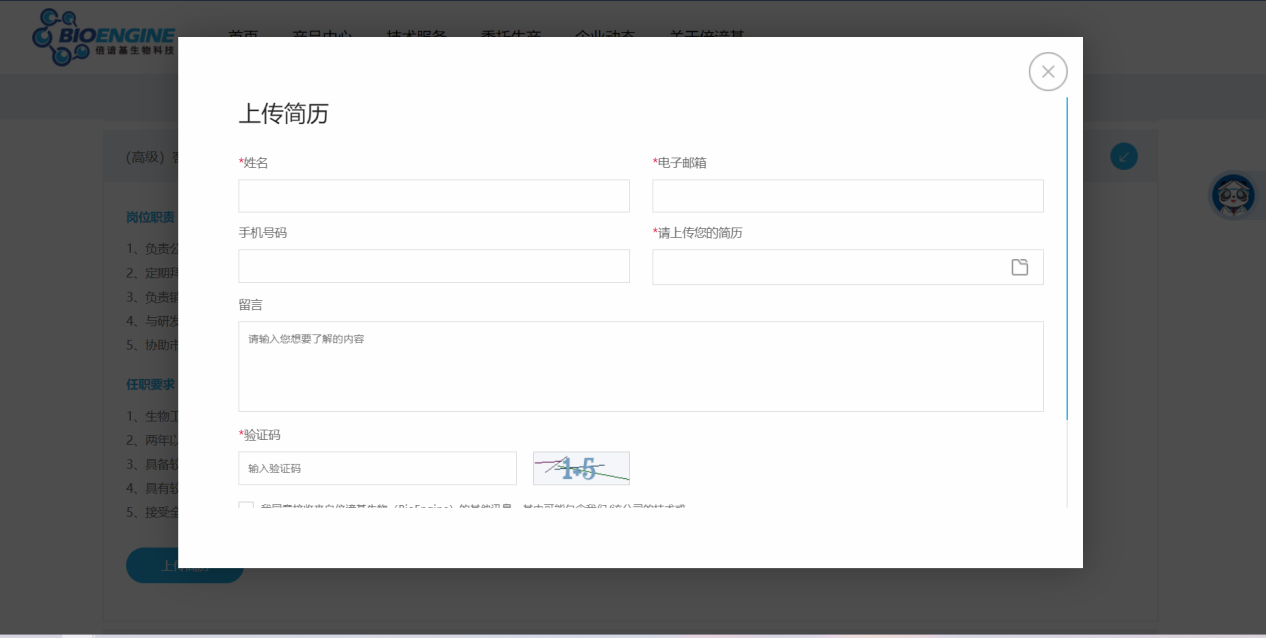Click into the 留言 message textarea
The width and height of the screenshot is (1266, 638).
[640, 367]
